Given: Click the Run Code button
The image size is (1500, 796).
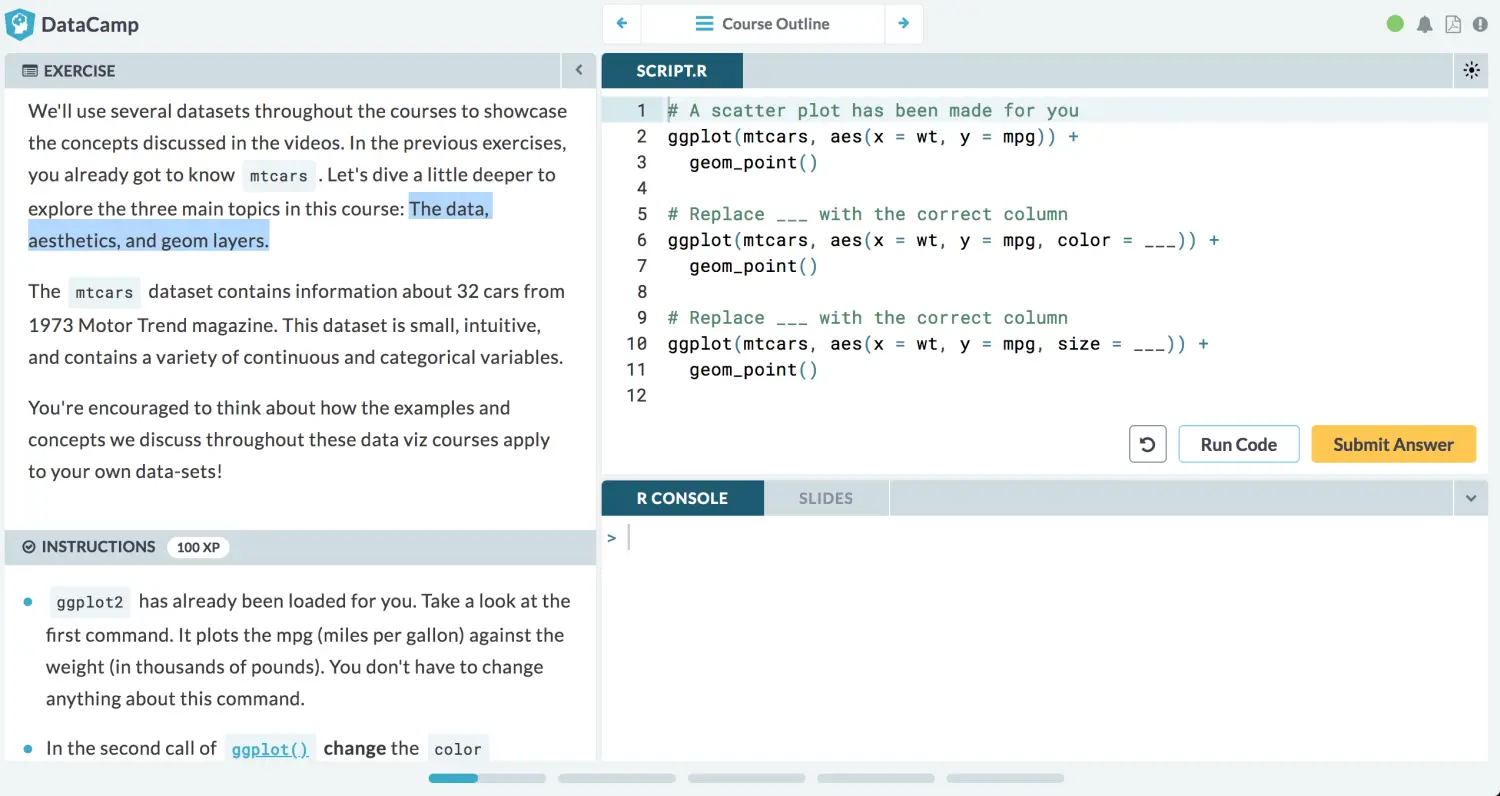Looking at the screenshot, I should [x=1239, y=444].
